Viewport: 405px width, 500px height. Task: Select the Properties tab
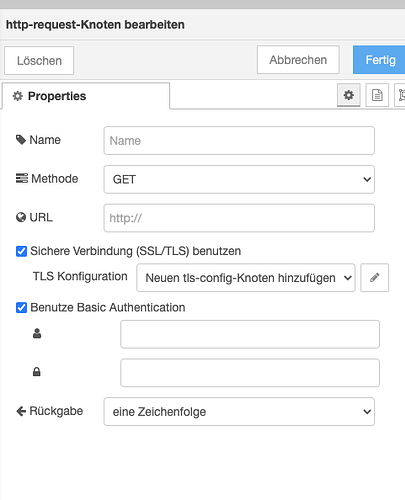[x=86, y=96]
